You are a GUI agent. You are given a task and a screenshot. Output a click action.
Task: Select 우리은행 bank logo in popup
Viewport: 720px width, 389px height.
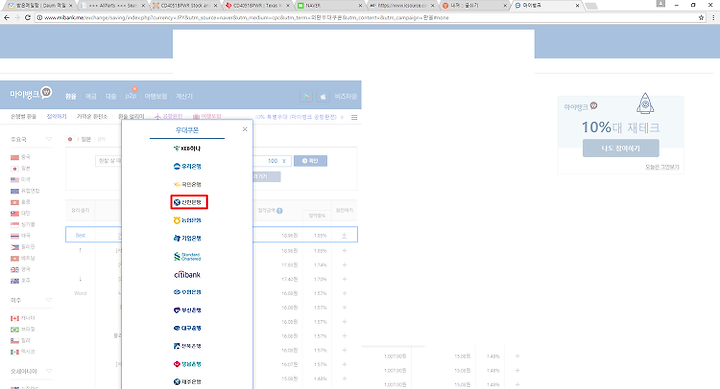(x=187, y=166)
